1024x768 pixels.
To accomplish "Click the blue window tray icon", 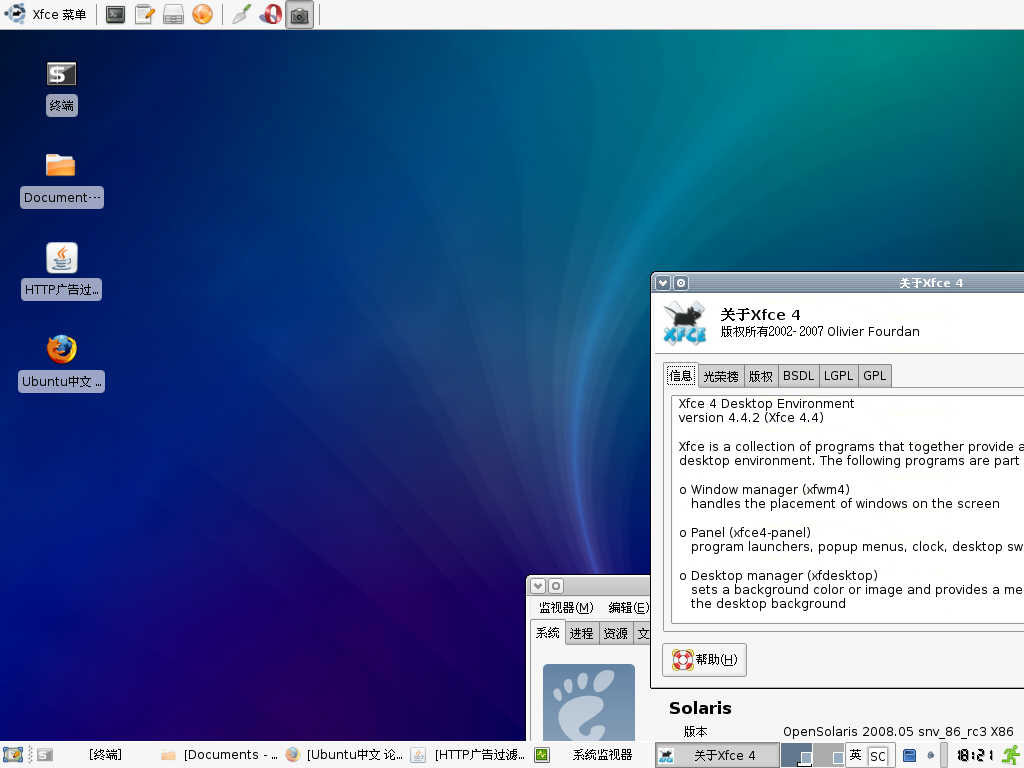I will pos(909,756).
